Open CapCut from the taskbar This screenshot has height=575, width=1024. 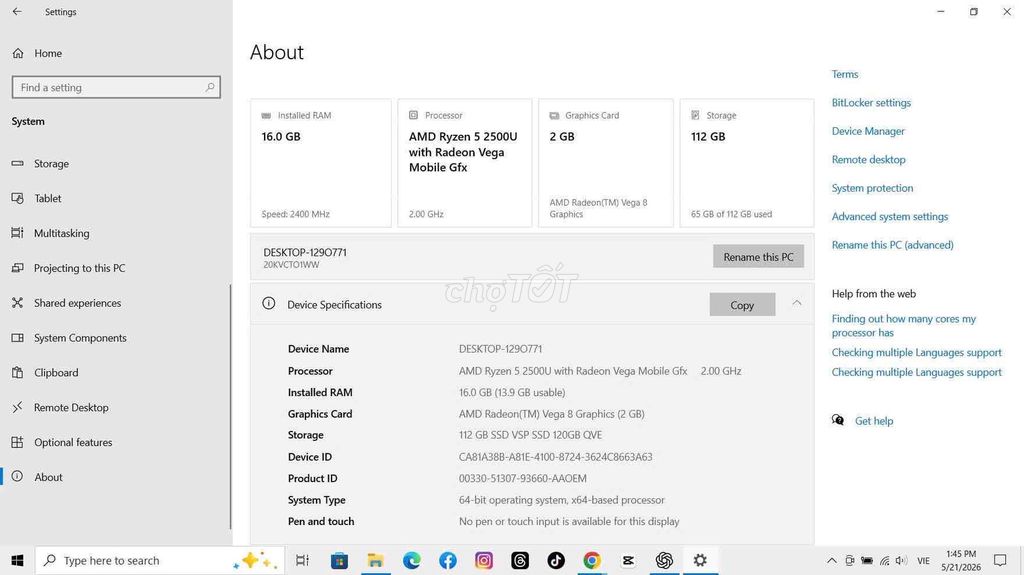[628, 561]
